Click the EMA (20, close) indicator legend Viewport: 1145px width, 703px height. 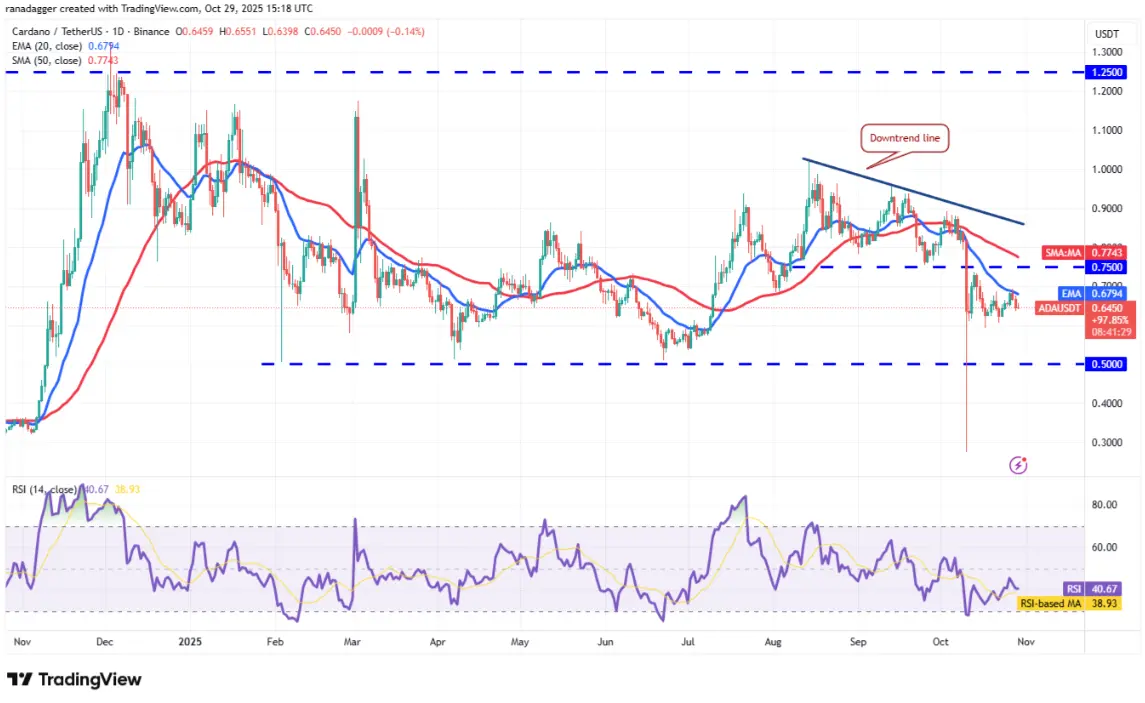coord(65,46)
